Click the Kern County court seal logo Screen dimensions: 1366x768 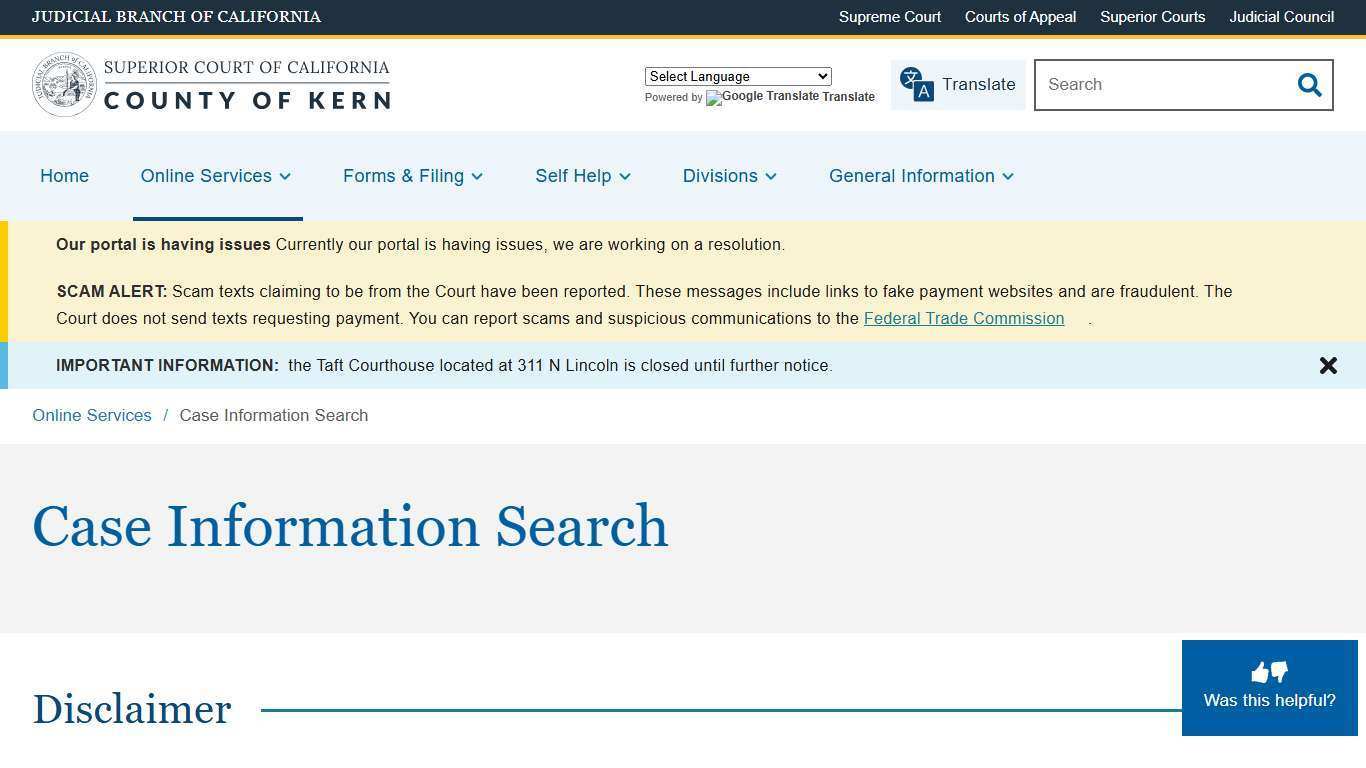pos(64,84)
